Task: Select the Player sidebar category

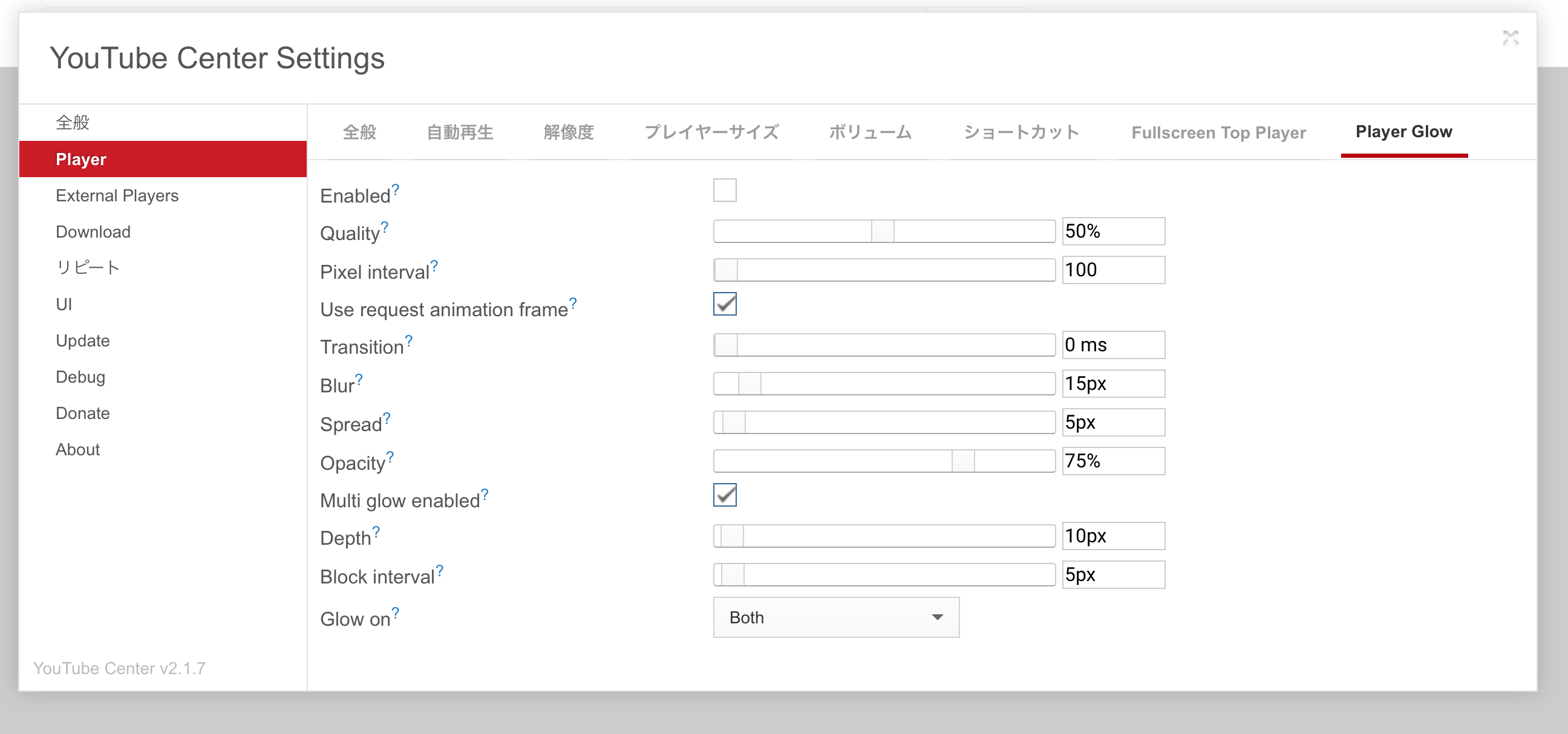Action: (x=163, y=160)
